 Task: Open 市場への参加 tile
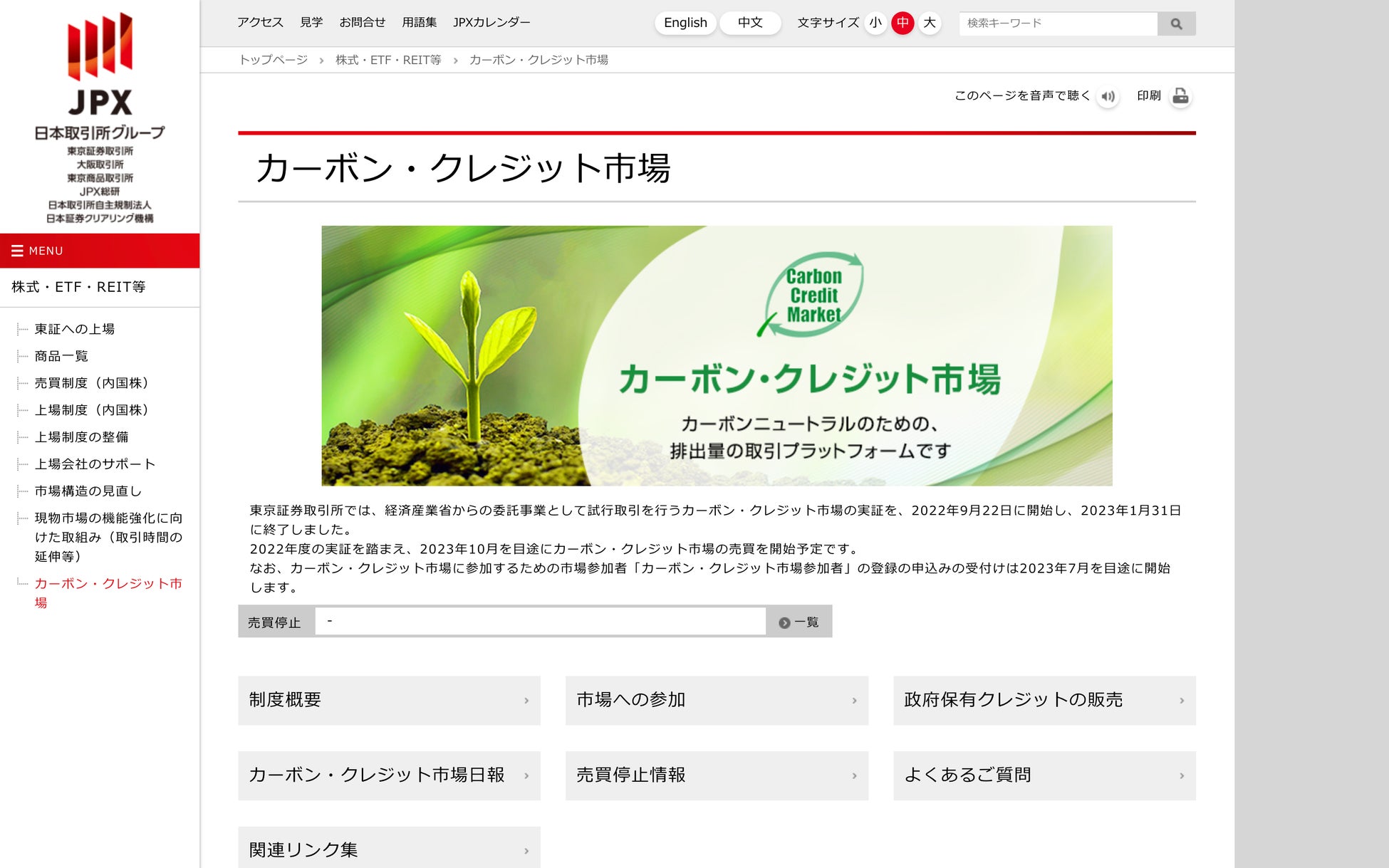point(717,701)
